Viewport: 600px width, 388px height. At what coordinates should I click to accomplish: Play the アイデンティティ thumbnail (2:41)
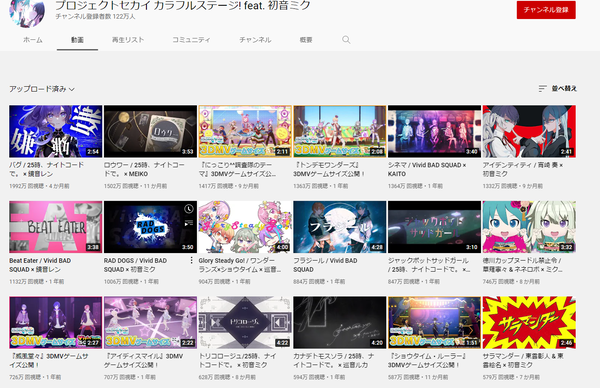[529, 131]
